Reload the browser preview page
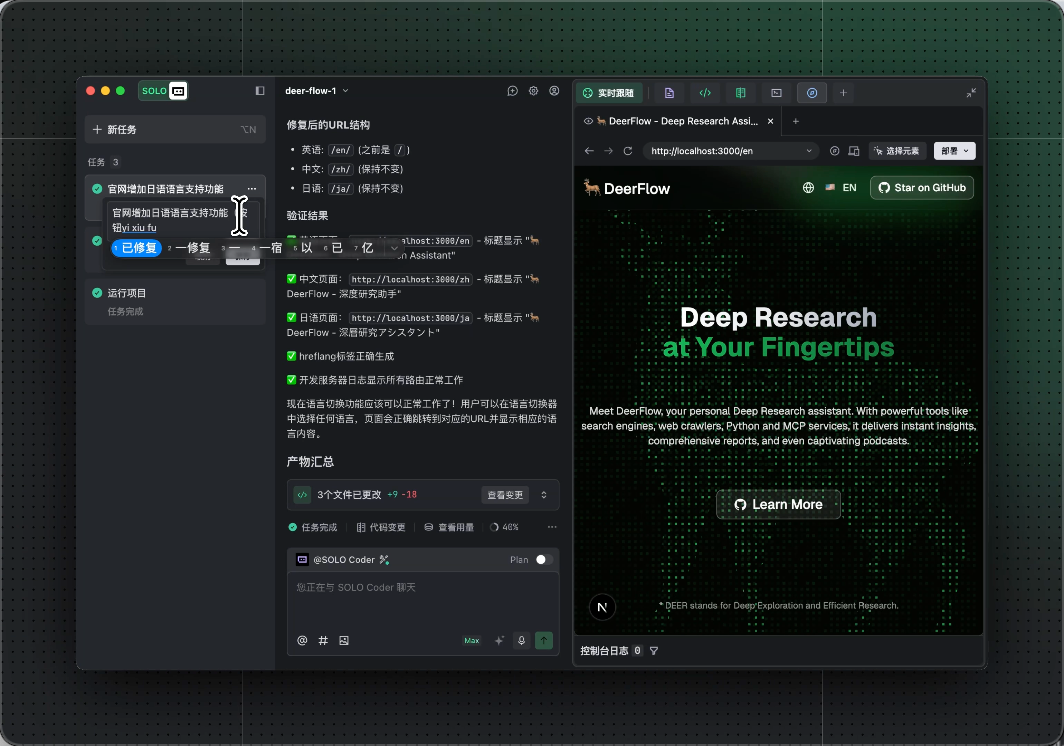 628,151
